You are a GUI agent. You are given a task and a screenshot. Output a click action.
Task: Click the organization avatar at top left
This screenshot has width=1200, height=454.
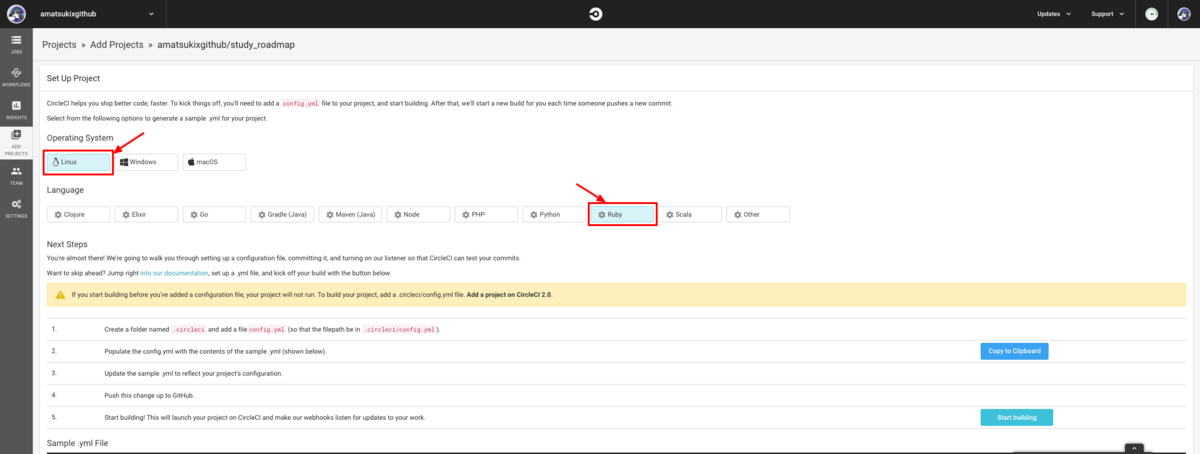16,14
